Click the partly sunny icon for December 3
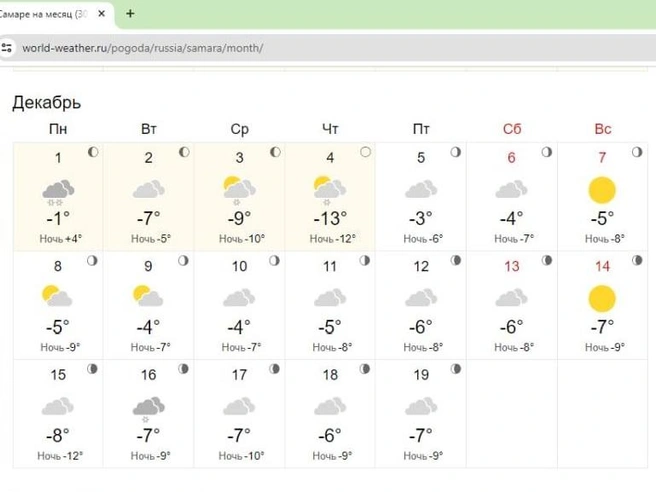This screenshot has width=656, height=492. [x=239, y=190]
